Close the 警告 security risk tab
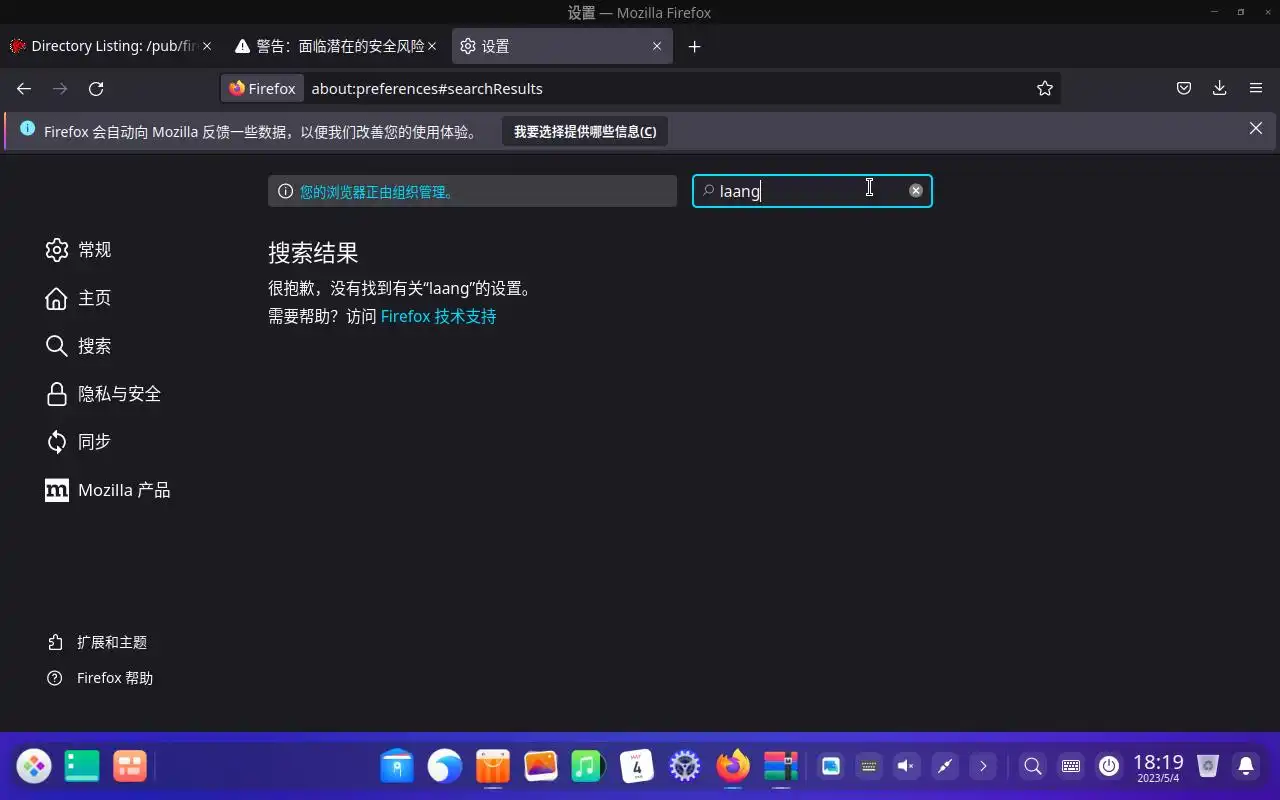 [432, 46]
